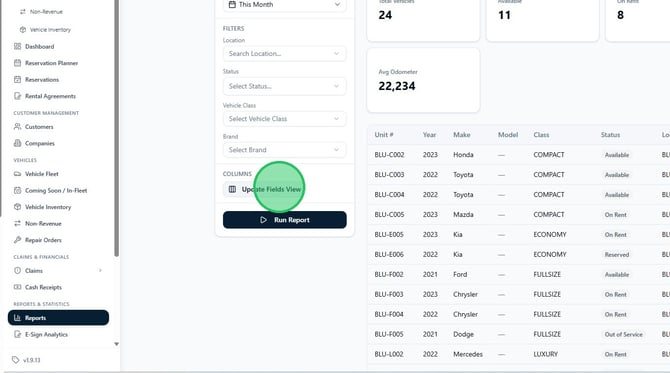Click the E-Sign Analytics icon
670x373 pixels.
click(x=18, y=335)
